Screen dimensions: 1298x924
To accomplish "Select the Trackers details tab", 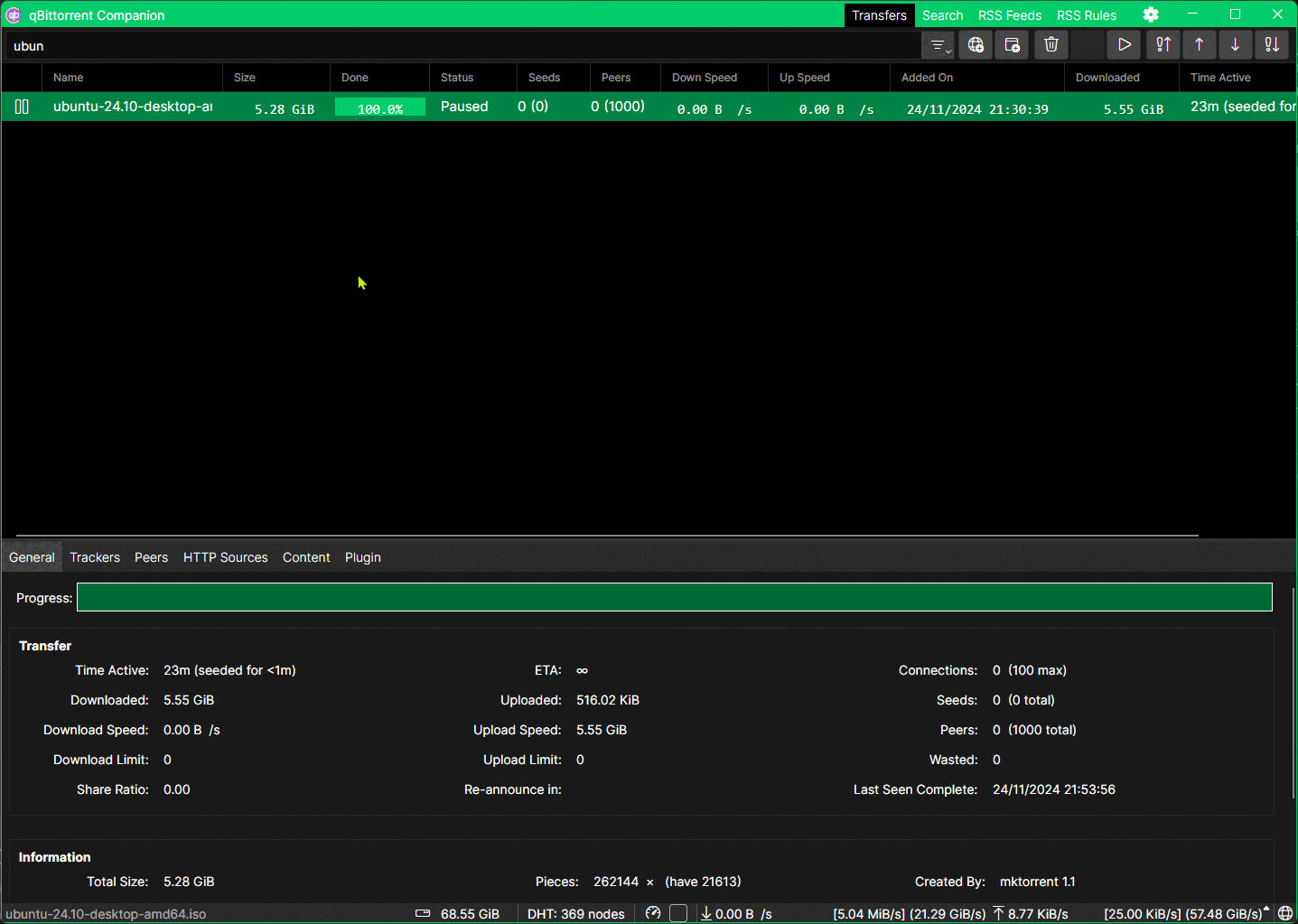I will coord(95,557).
